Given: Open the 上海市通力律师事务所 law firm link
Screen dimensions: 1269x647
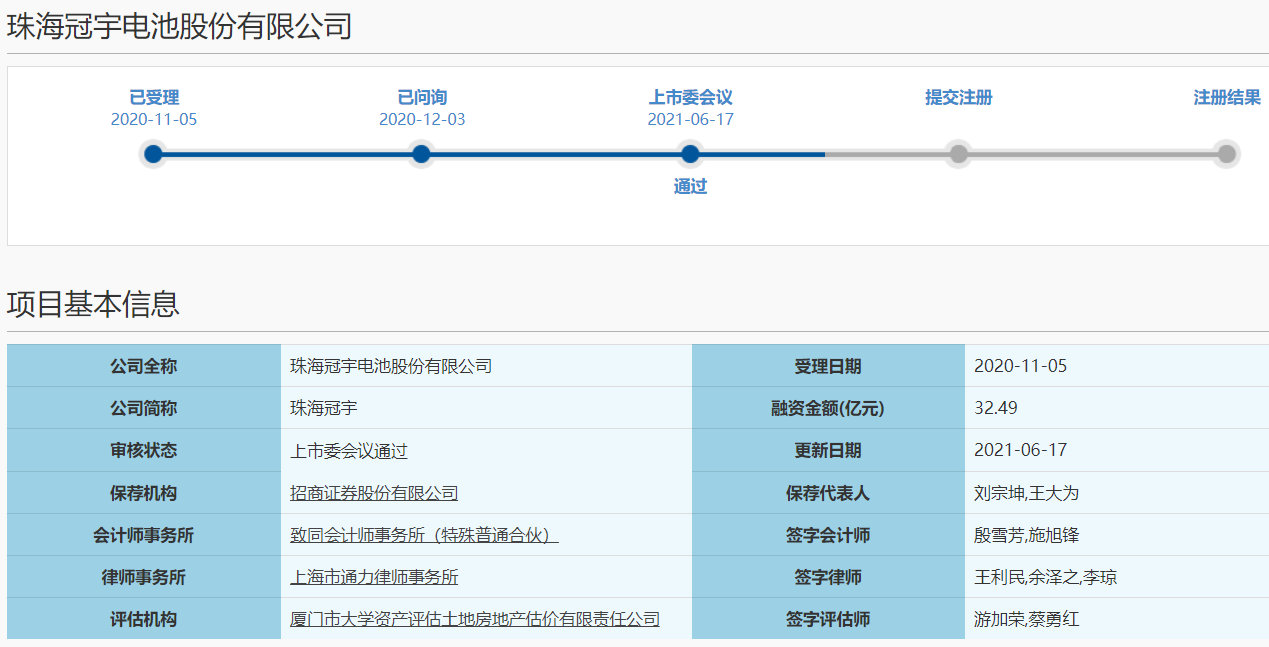Looking at the screenshot, I should pos(374,577).
